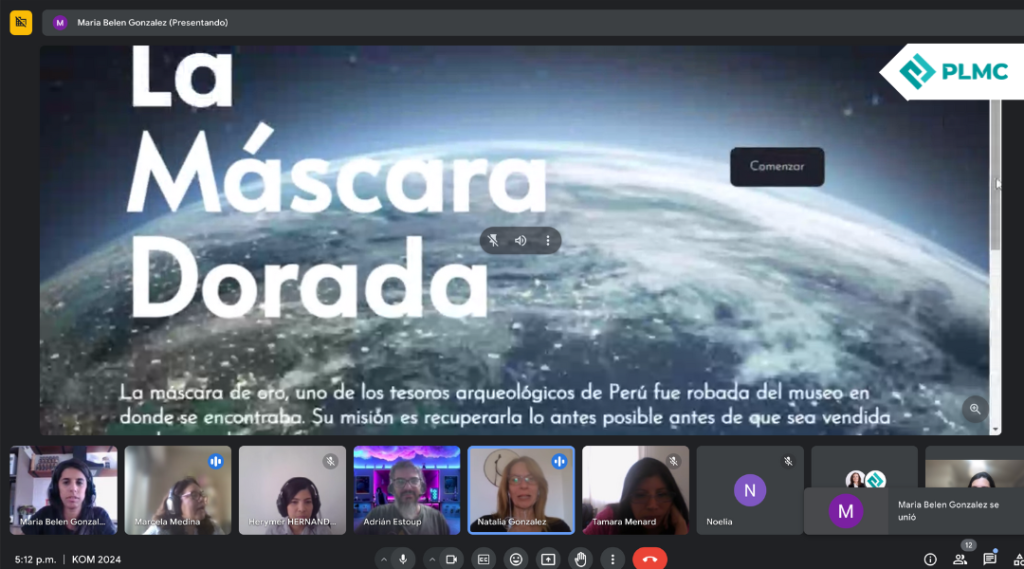This screenshot has width=1024, height=569.
Task: Click the presentation overlay speaker volume icon
Action: coord(520,240)
